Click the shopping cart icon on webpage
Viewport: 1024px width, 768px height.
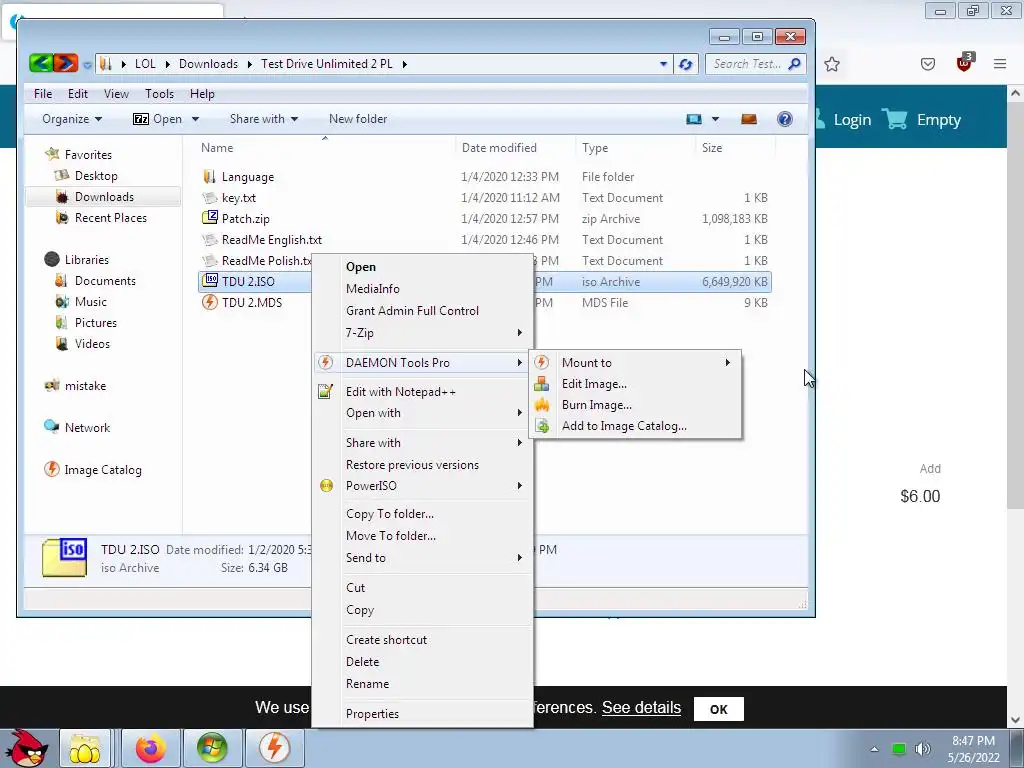(x=895, y=119)
